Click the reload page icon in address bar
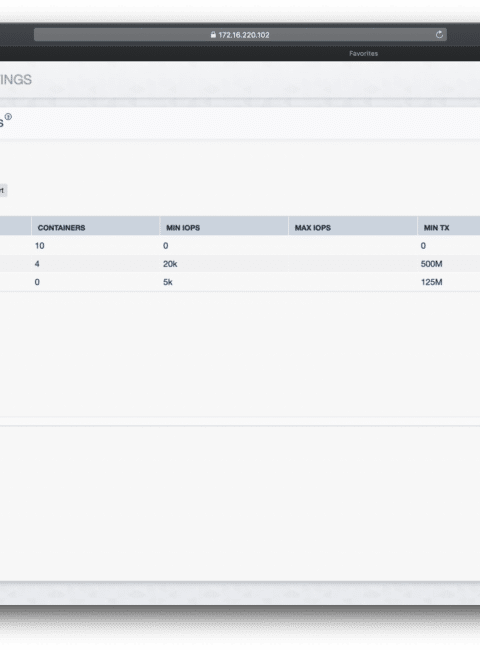This screenshot has height=650, width=480. click(x=439, y=34)
